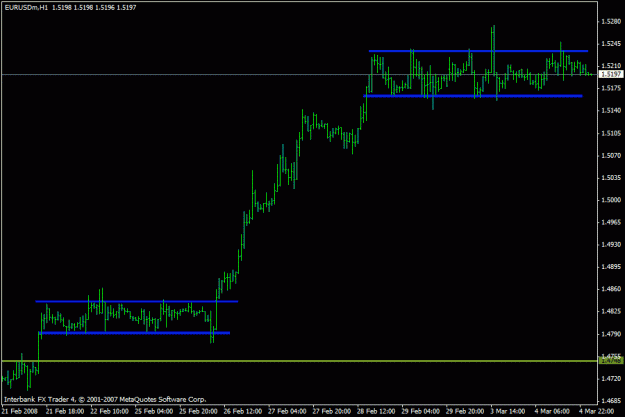Click the current price label 1.5197
This screenshot has height=417, width=625.
611,74
